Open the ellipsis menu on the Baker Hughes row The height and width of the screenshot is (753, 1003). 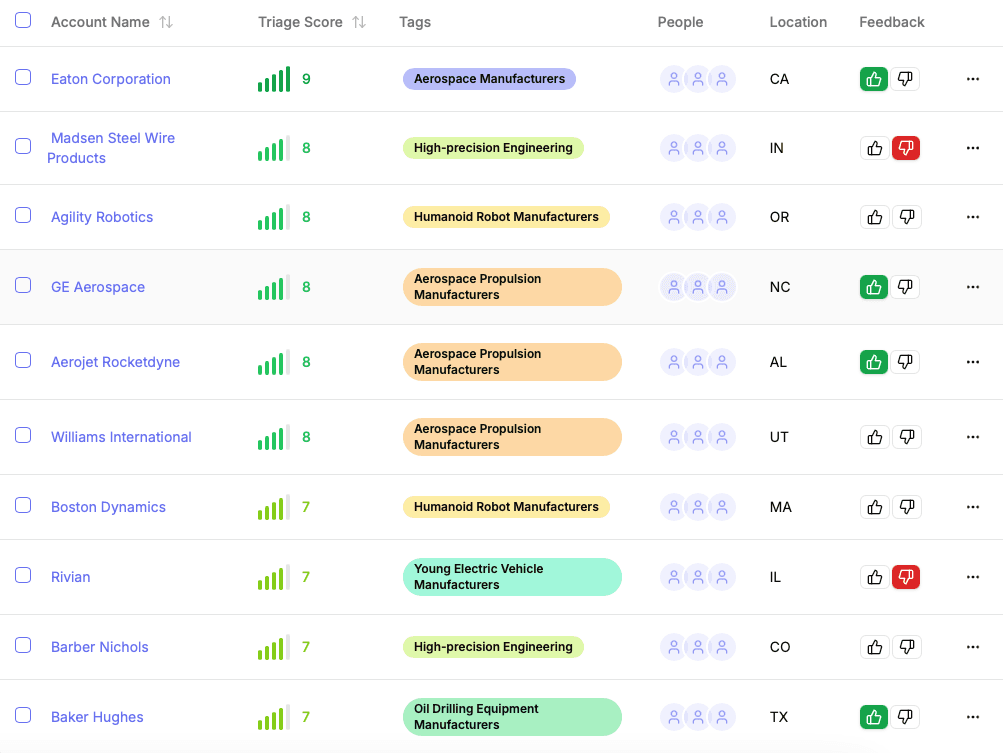coord(972,717)
